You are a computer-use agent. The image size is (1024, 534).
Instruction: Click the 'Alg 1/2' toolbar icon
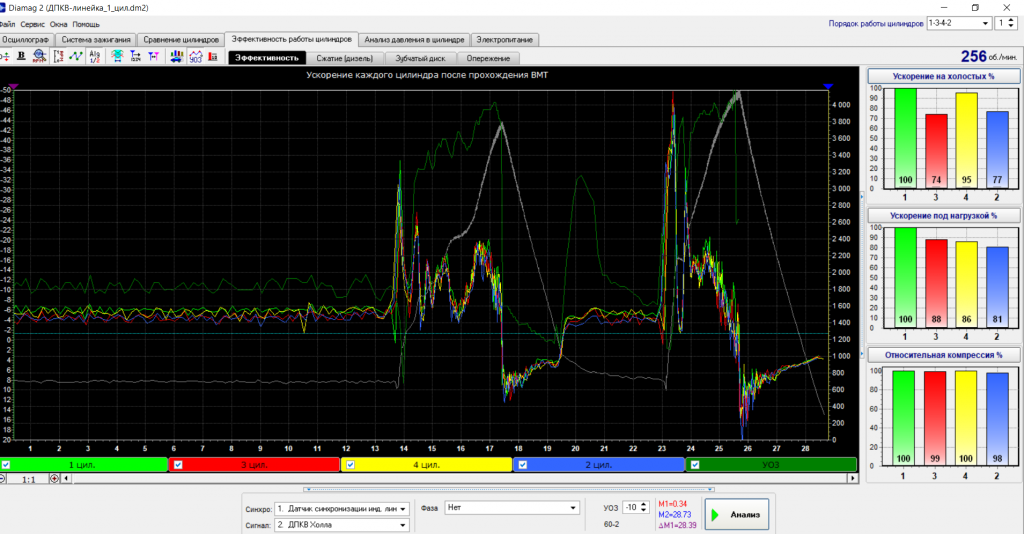point(95,56)
